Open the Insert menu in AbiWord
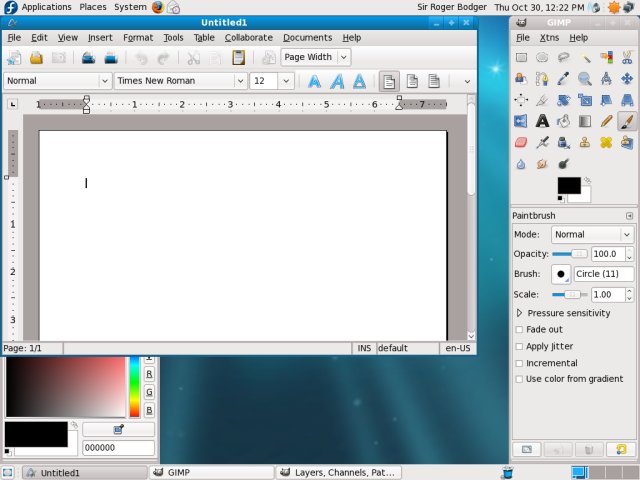The height and width of the screenshot is (480, 640). 100,38
